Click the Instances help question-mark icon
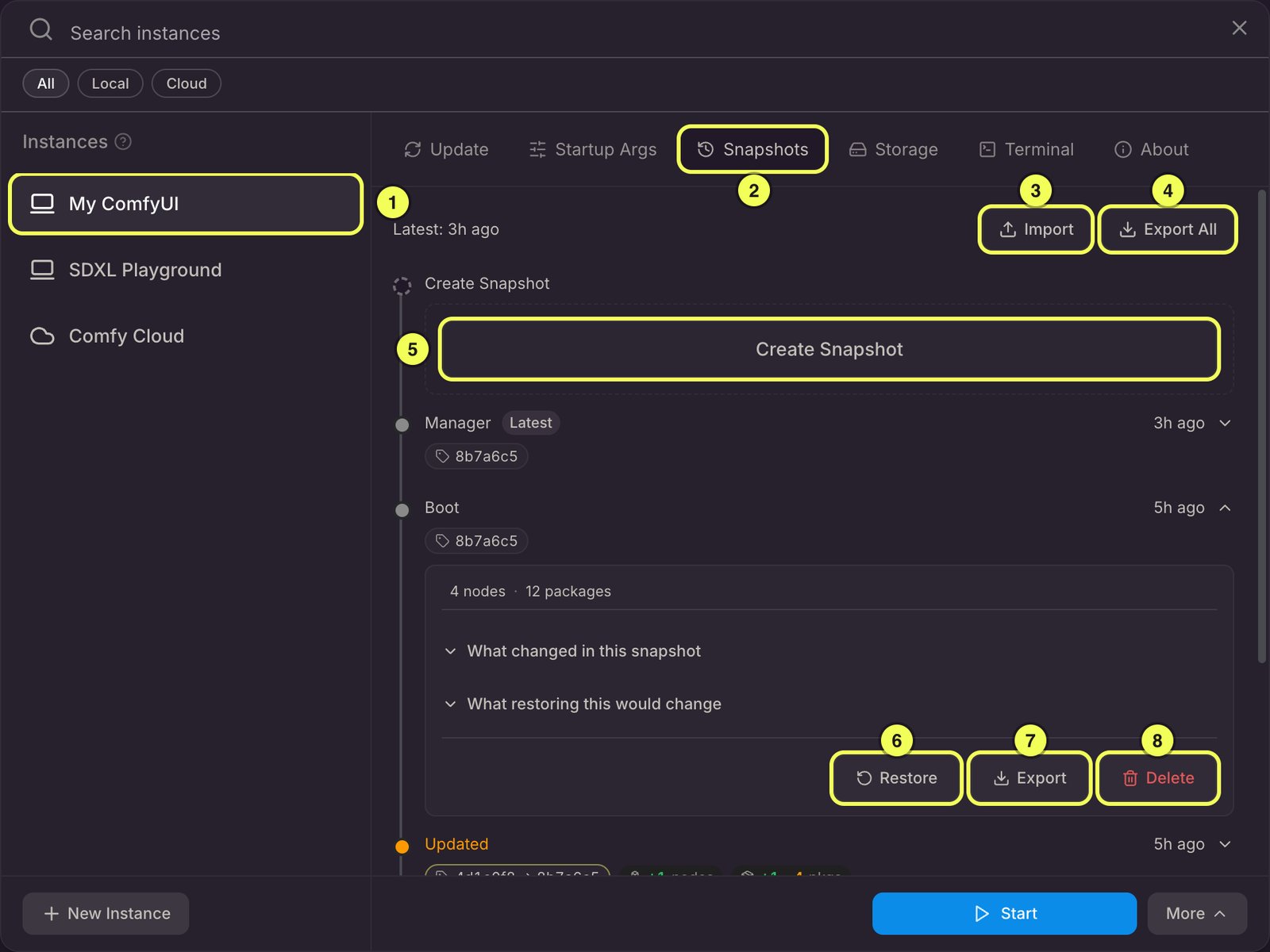Image resolution: width=1270 pixels, height=952 pixels. coord(123,141)
